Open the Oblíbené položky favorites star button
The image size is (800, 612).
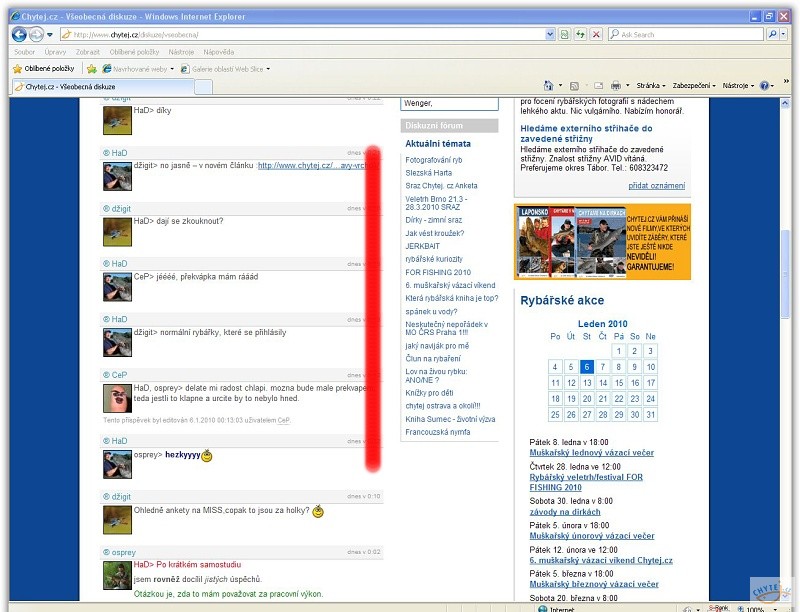[x=44, y=69]
